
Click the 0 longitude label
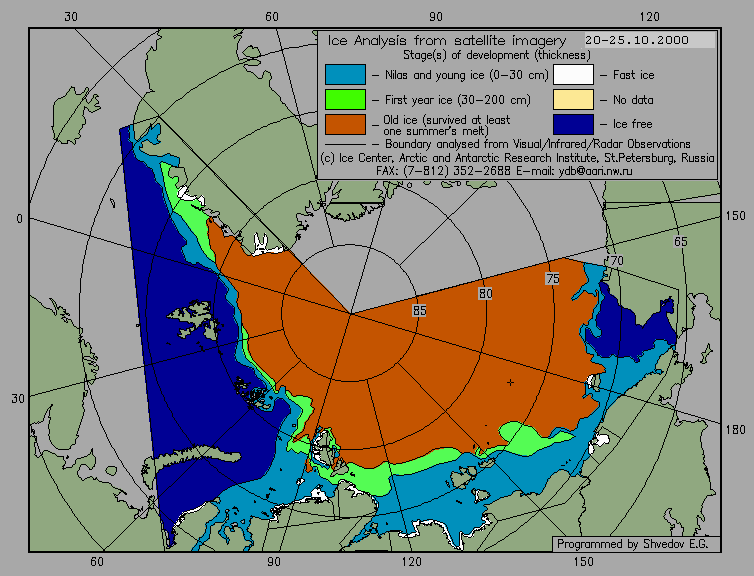click(x=19, y=219)
